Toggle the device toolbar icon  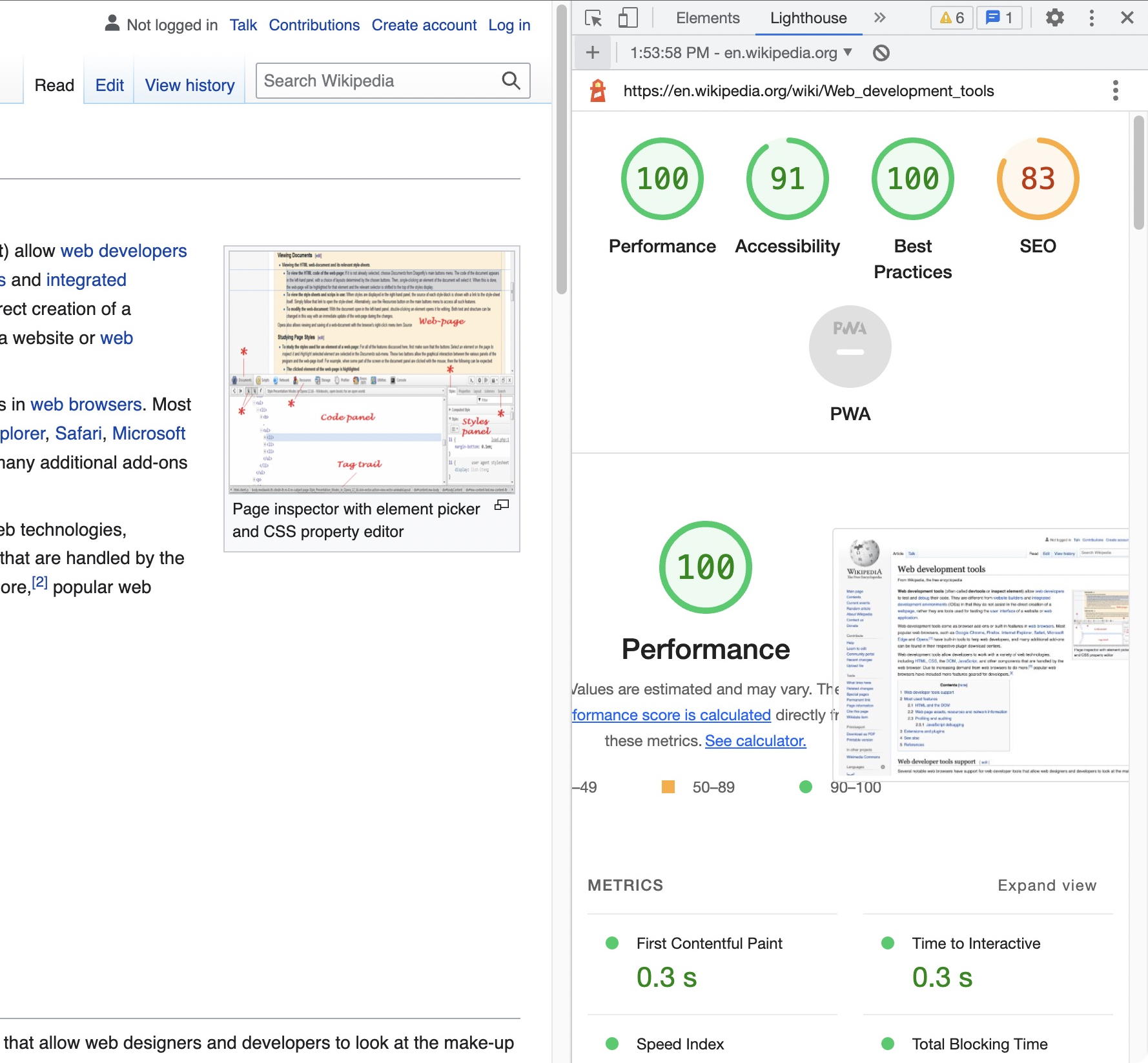coord(627,18)
